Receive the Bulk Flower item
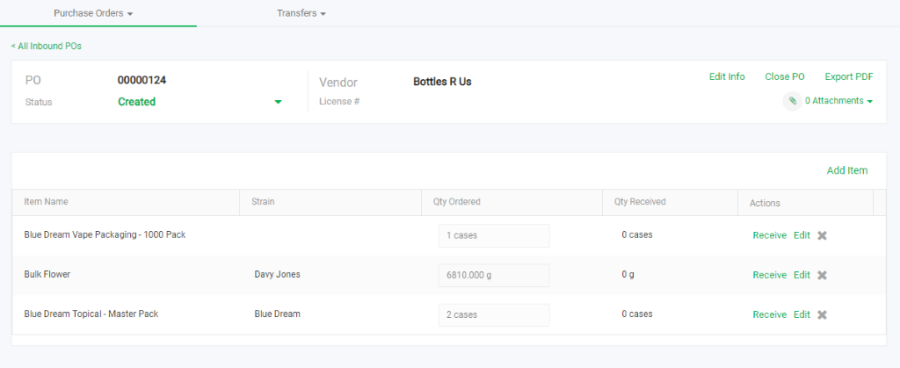Screen dimensions: 900x368 click(769, 275)
